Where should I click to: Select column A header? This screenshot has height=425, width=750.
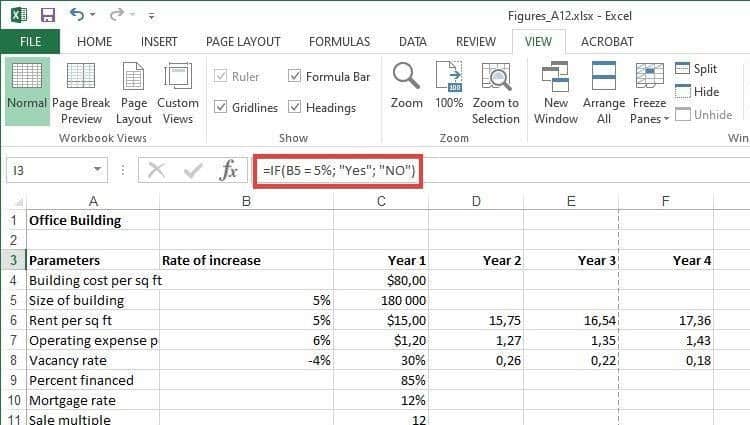pos(93,201)
